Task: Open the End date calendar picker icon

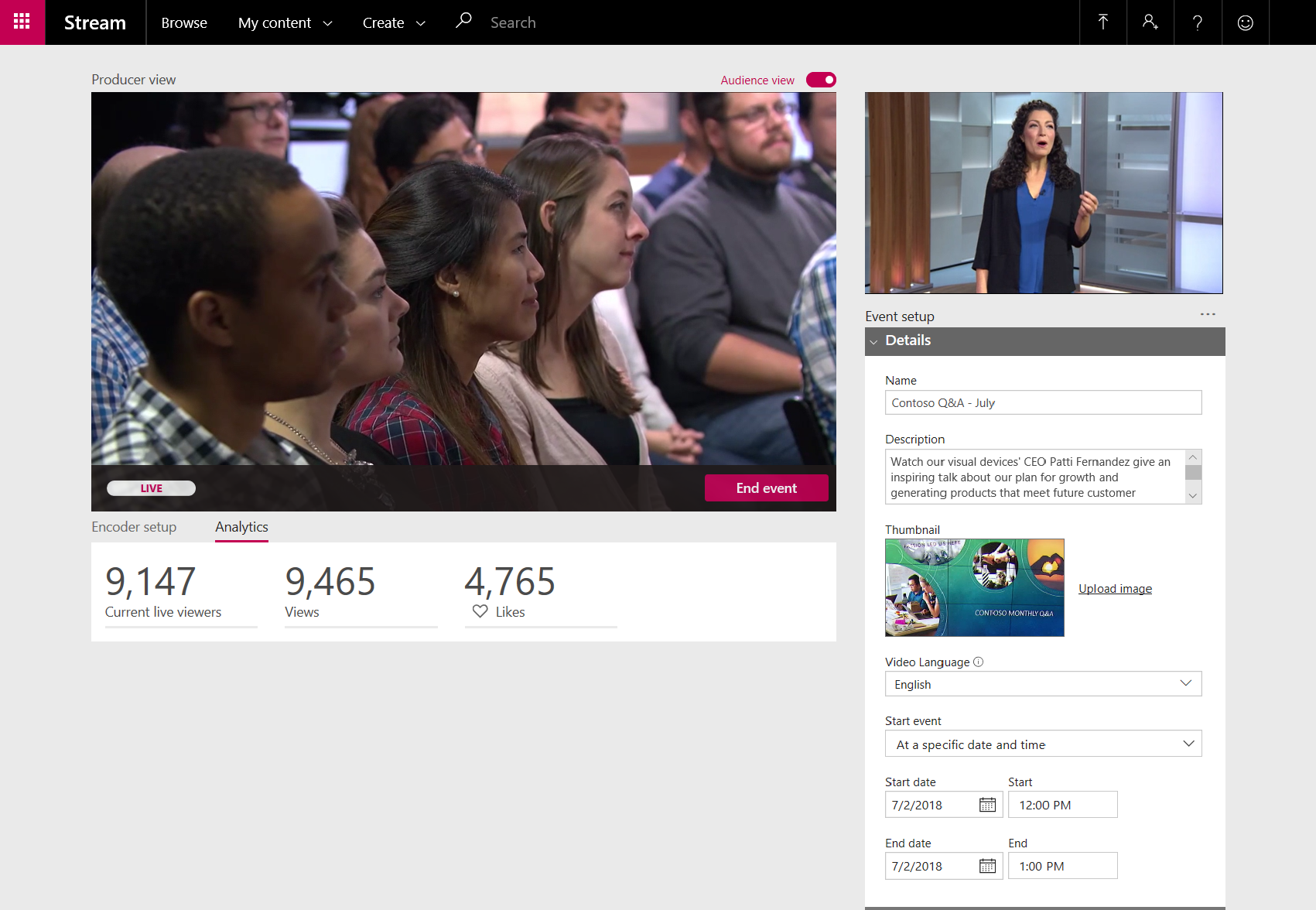Action: [x=987, y=865]
